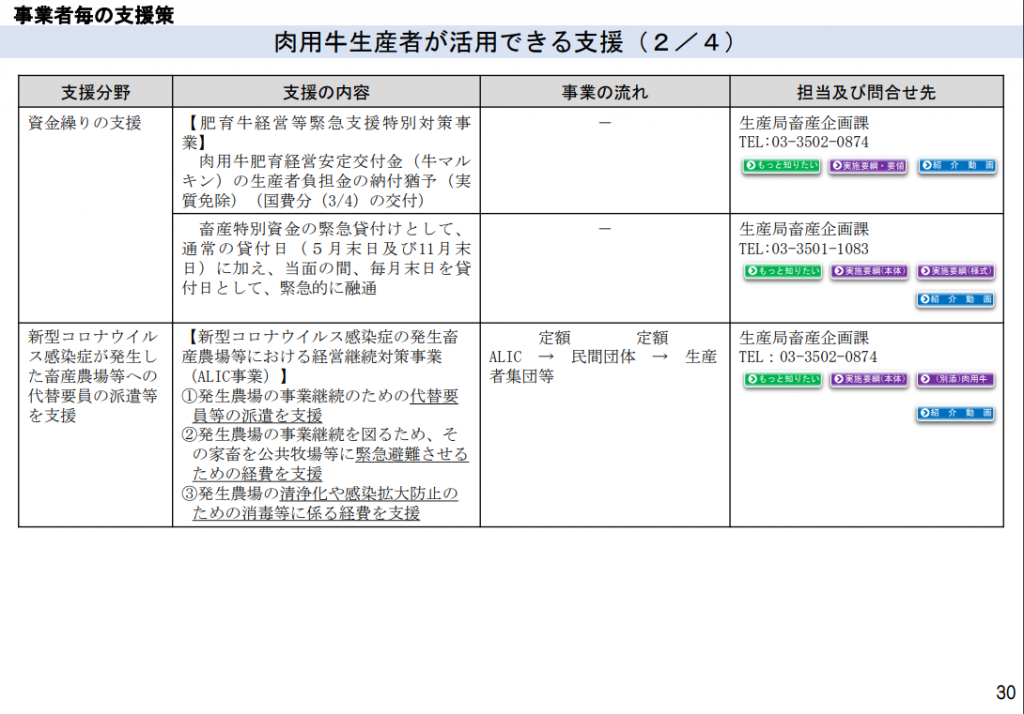The width and height of the screenshot is (1024, 714).
Task: Click the bottom 紹介動画 badge for ALIC事業
Action: pos(955,412)
